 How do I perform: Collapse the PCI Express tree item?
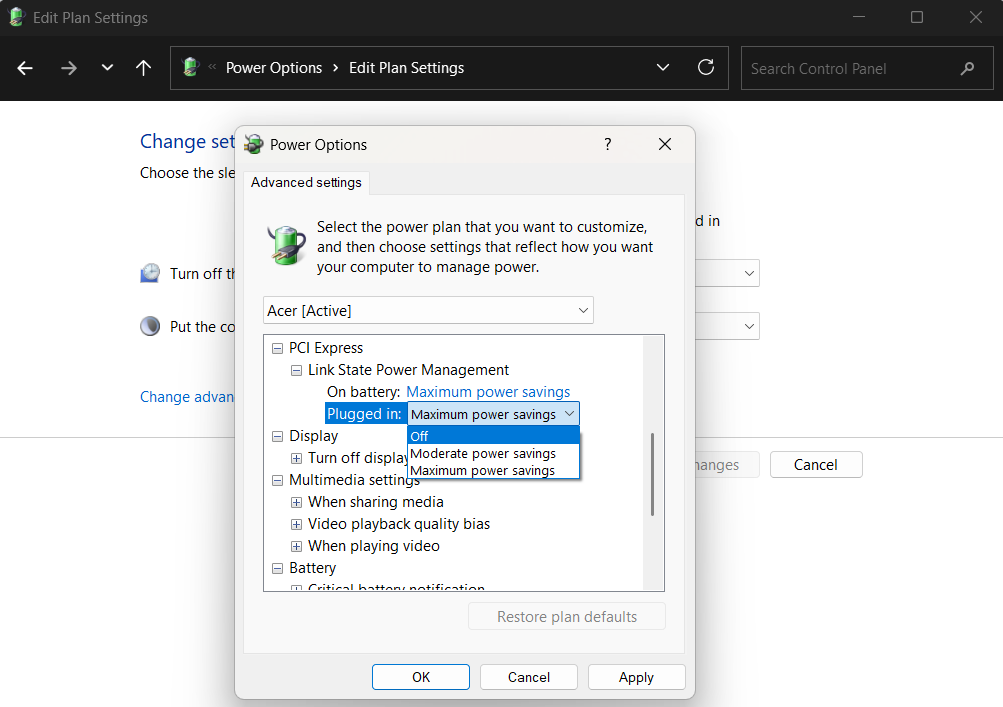tap(276, 348)
